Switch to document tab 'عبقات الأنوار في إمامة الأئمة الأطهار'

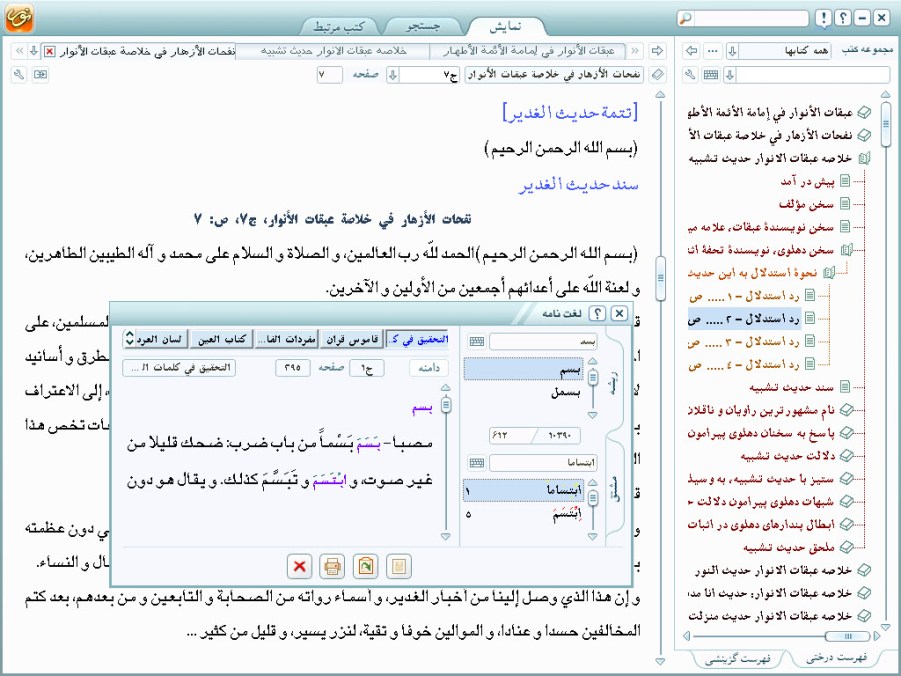[528, 51]
